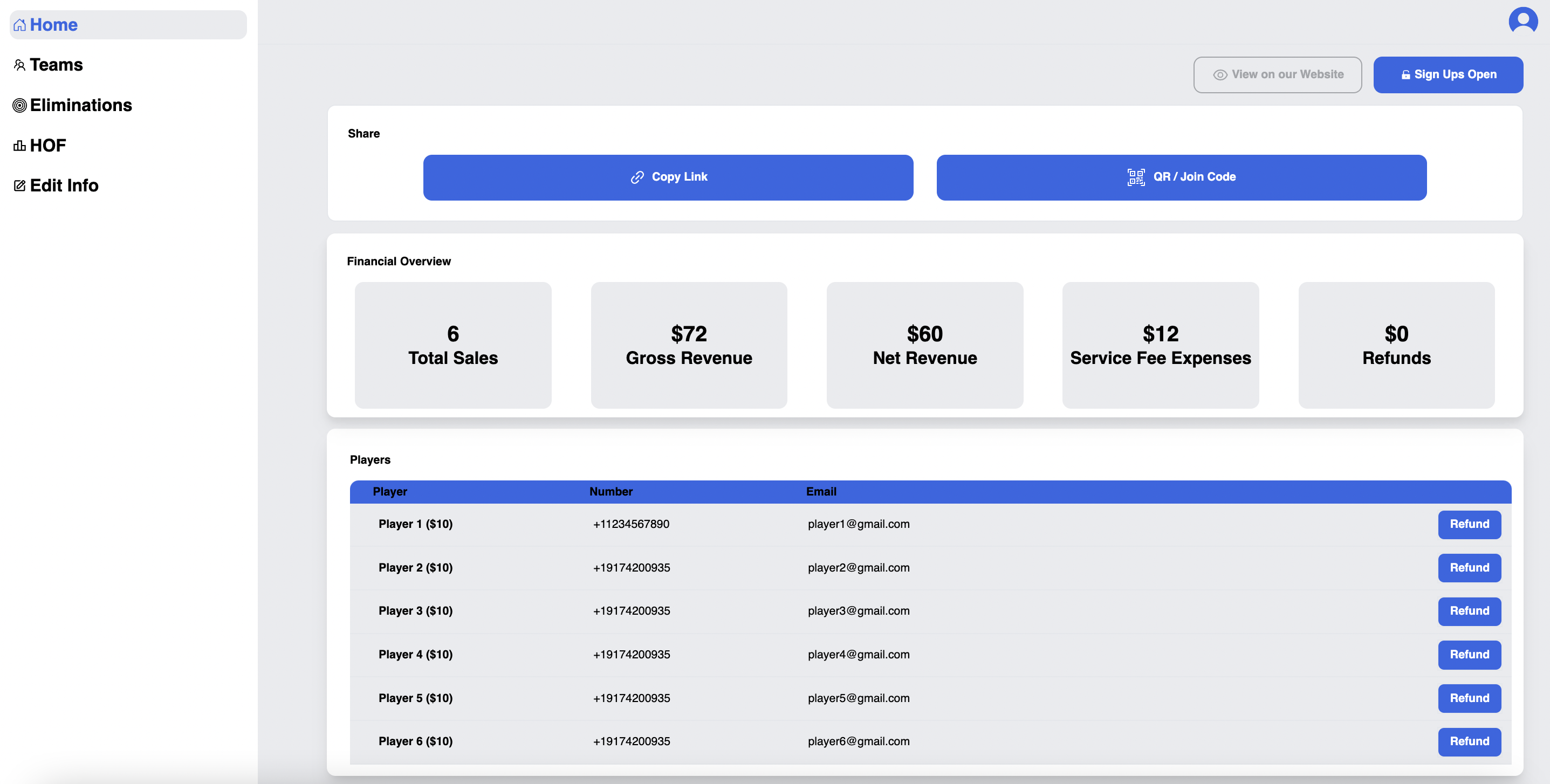
Task: Click the Copy Link button
Action: click(668, 177)
